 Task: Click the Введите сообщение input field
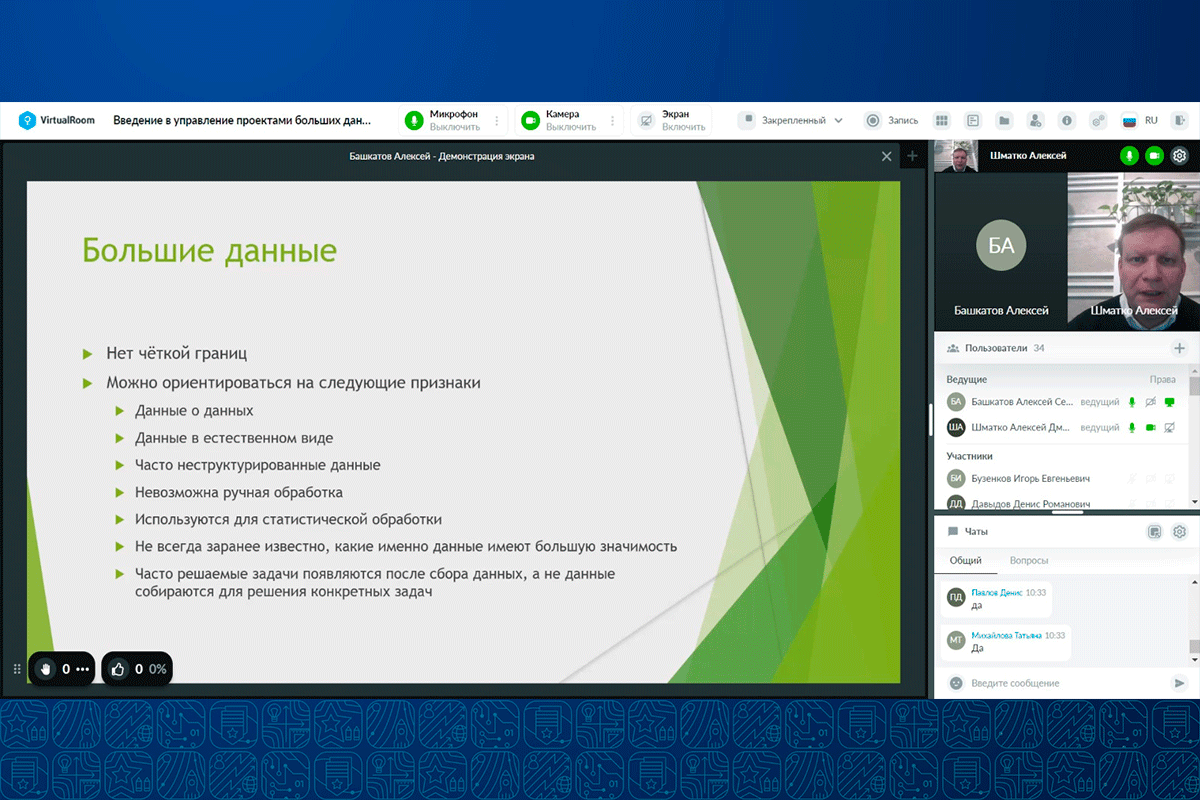click(1065, 683)
